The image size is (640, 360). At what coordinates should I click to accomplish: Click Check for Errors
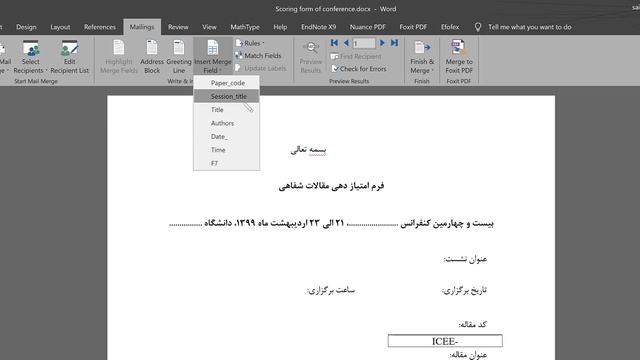click(359, 69)
